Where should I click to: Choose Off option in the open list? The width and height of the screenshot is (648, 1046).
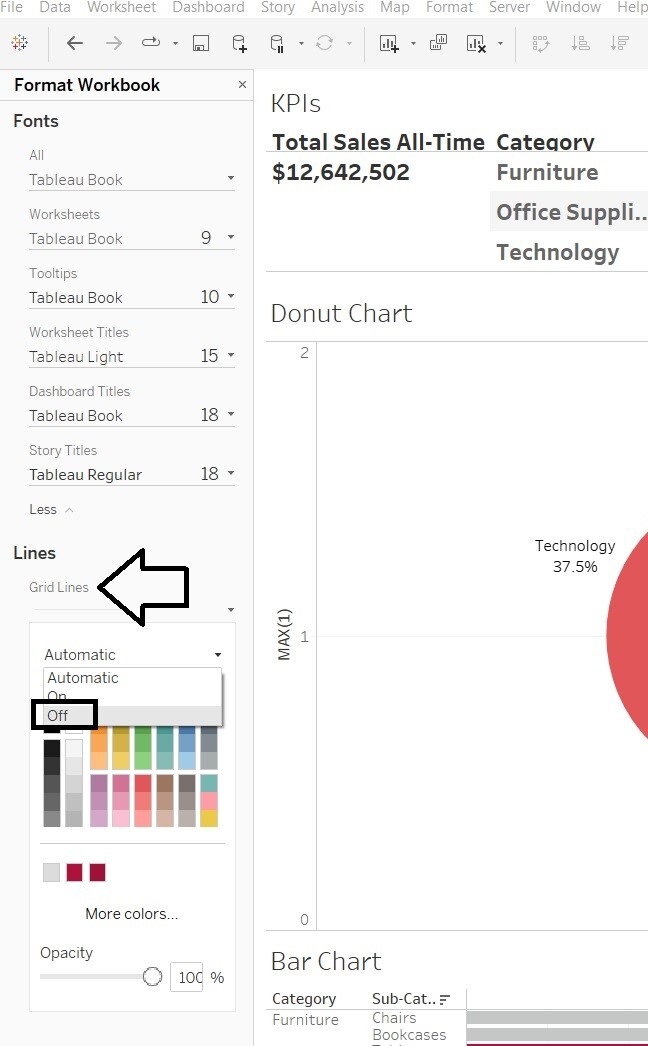pos(132,715)
